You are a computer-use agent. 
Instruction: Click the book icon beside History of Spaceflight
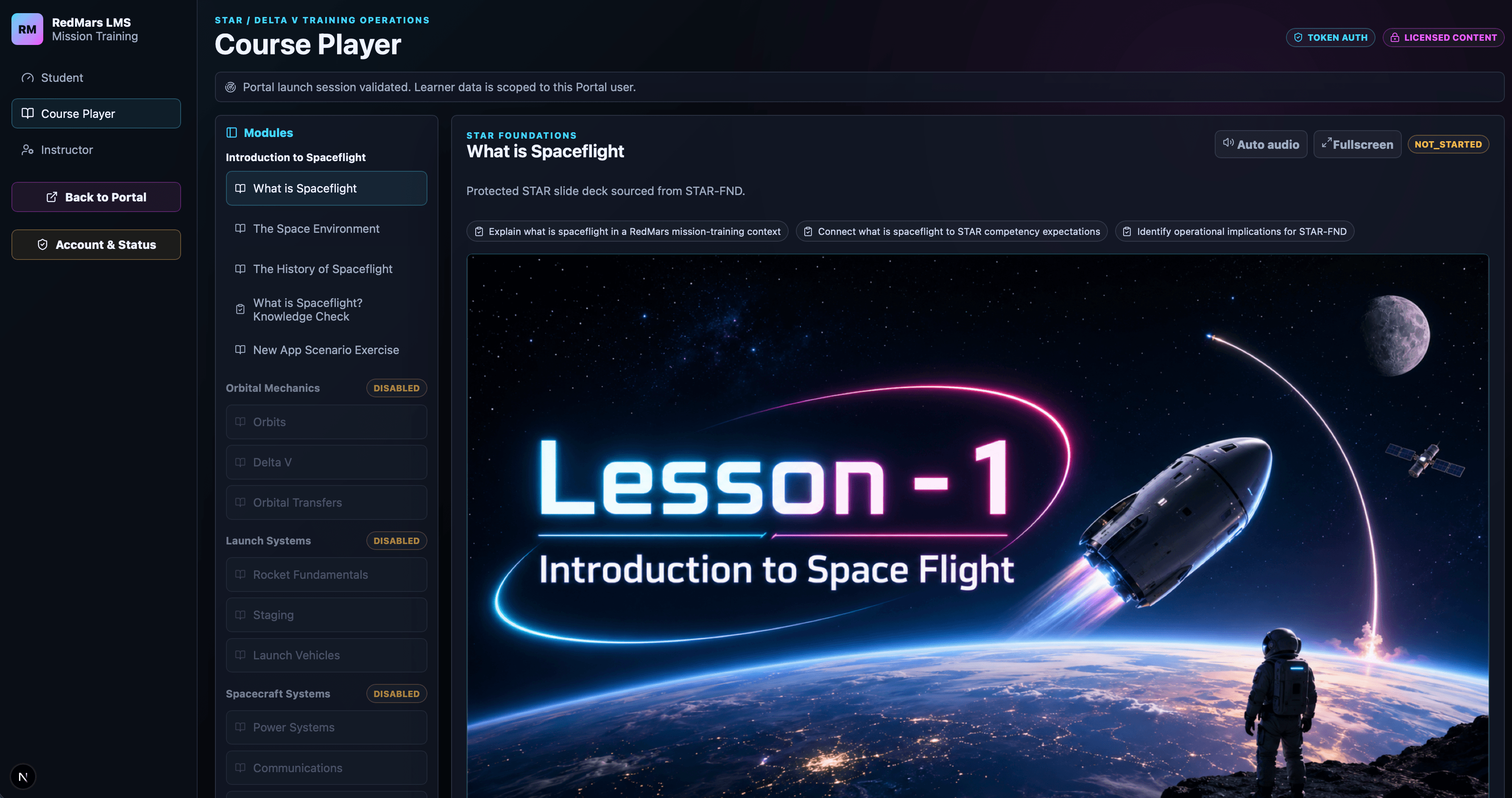[x=240, y=269]
